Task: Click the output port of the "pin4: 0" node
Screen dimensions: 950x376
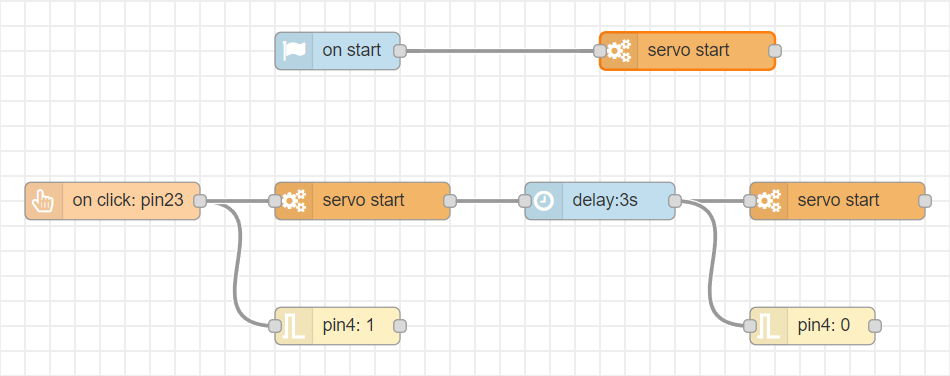Action: 874,326
